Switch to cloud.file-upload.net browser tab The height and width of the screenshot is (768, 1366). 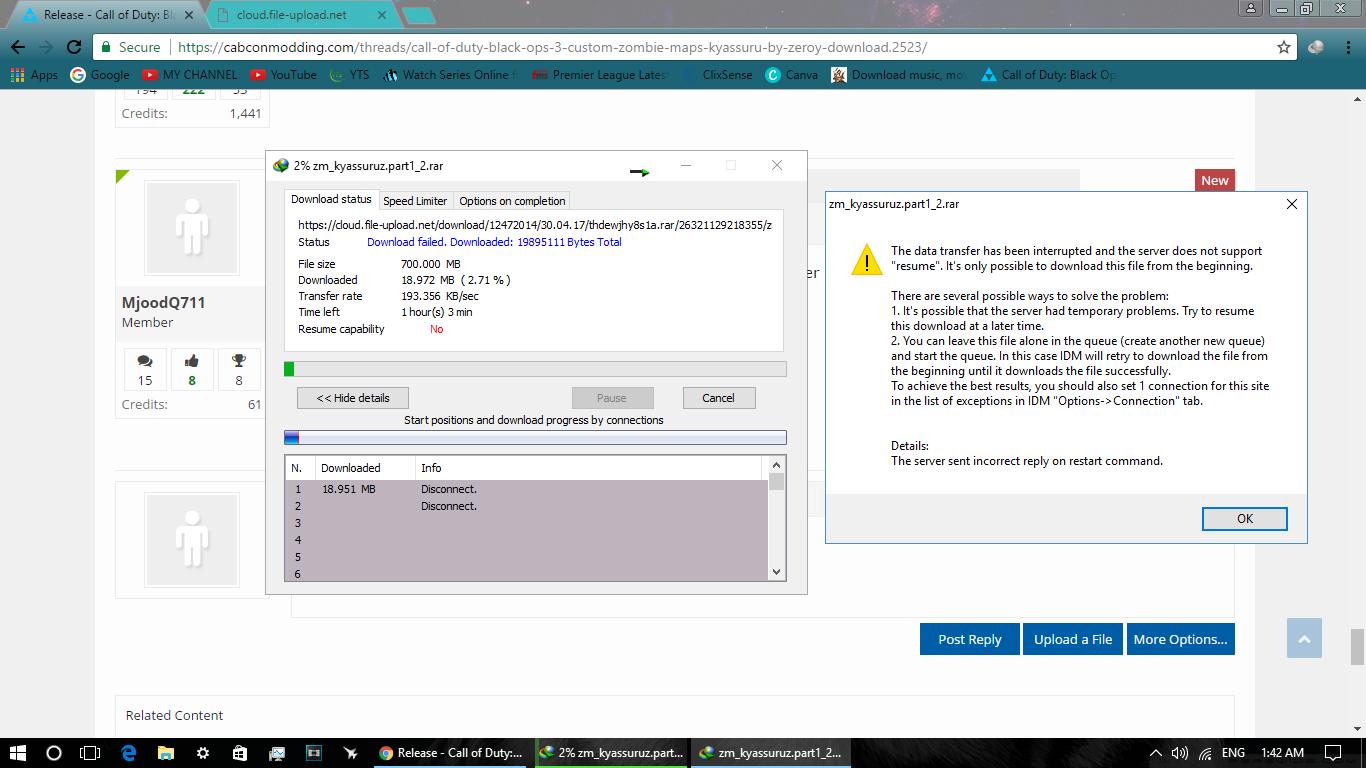(x=300, y=15)
